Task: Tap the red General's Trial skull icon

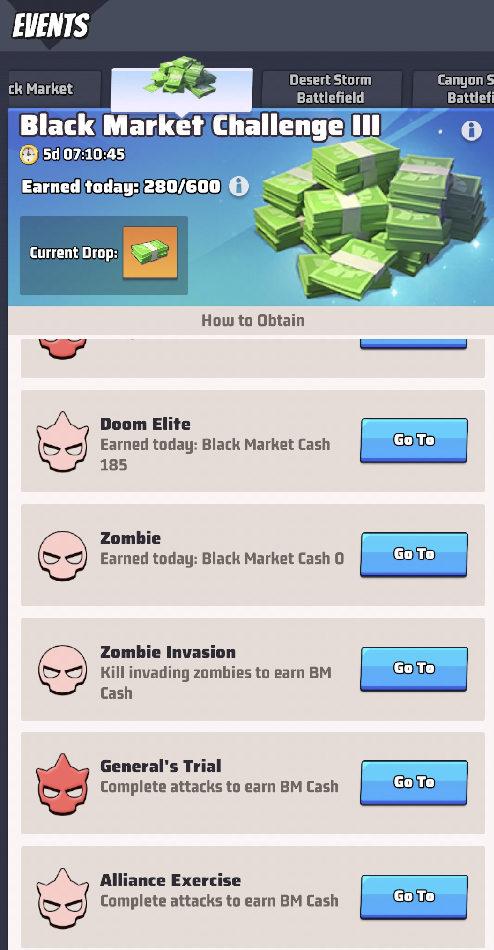Action: click(x=63, y=783)
